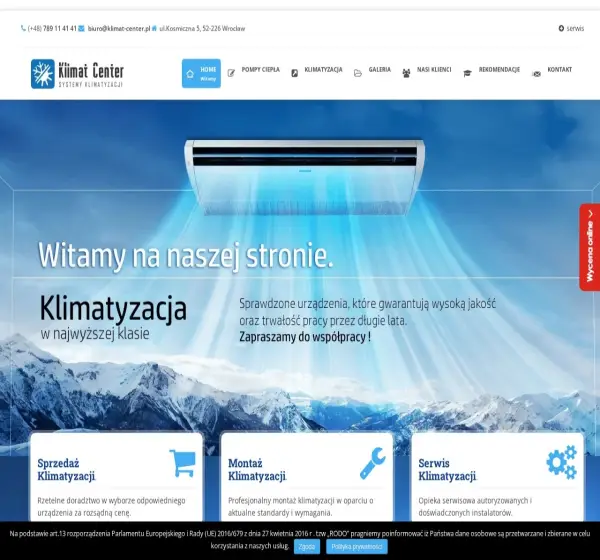Click the graduation cap icon beside Rekomendacje
This screenshot has height=560, width=600.
pos(467,73)
